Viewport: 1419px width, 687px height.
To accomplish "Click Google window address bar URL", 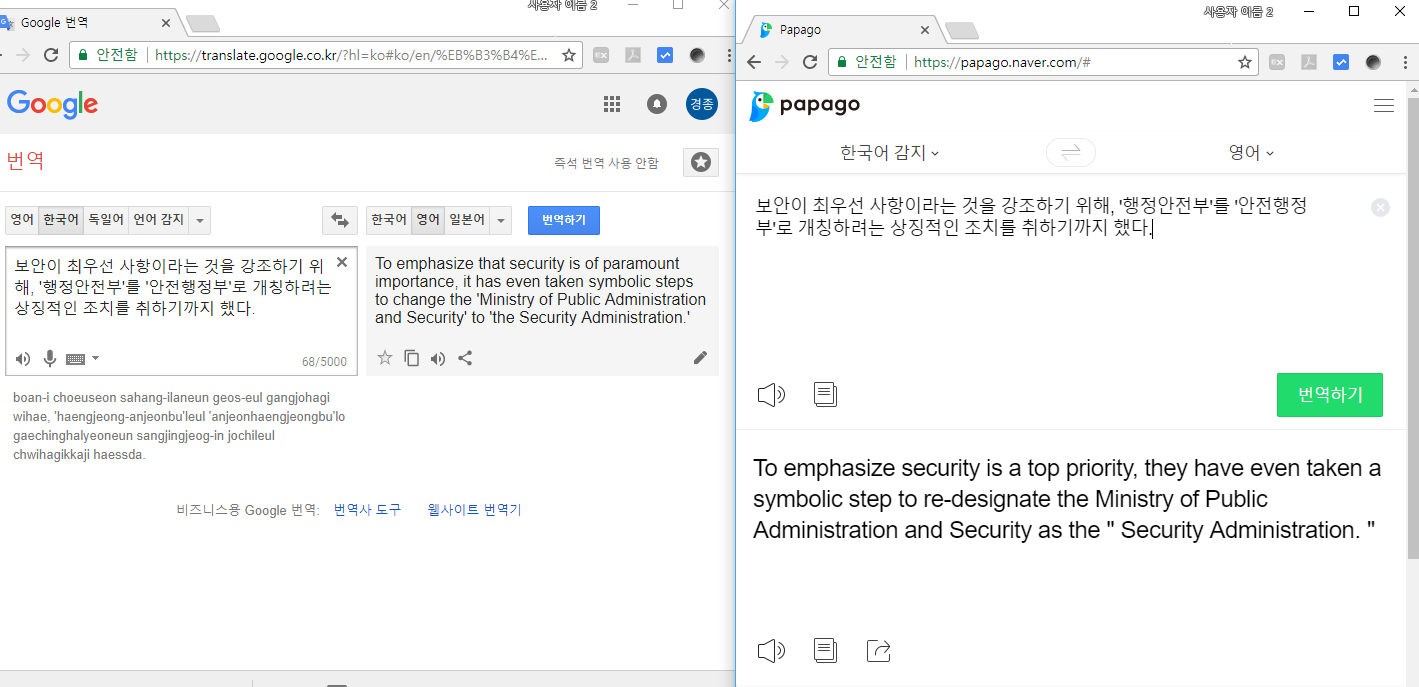I will pyautogui.click(x=351, y=56).
